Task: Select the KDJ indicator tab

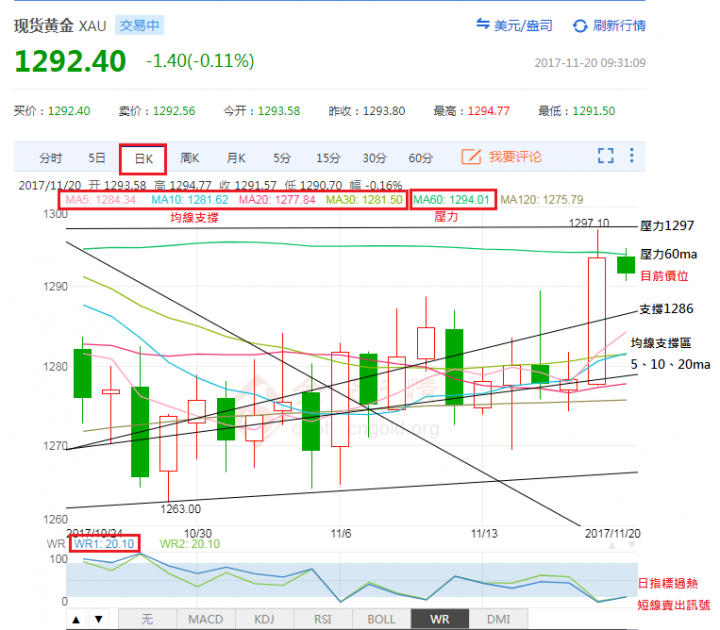Action: 264,619
